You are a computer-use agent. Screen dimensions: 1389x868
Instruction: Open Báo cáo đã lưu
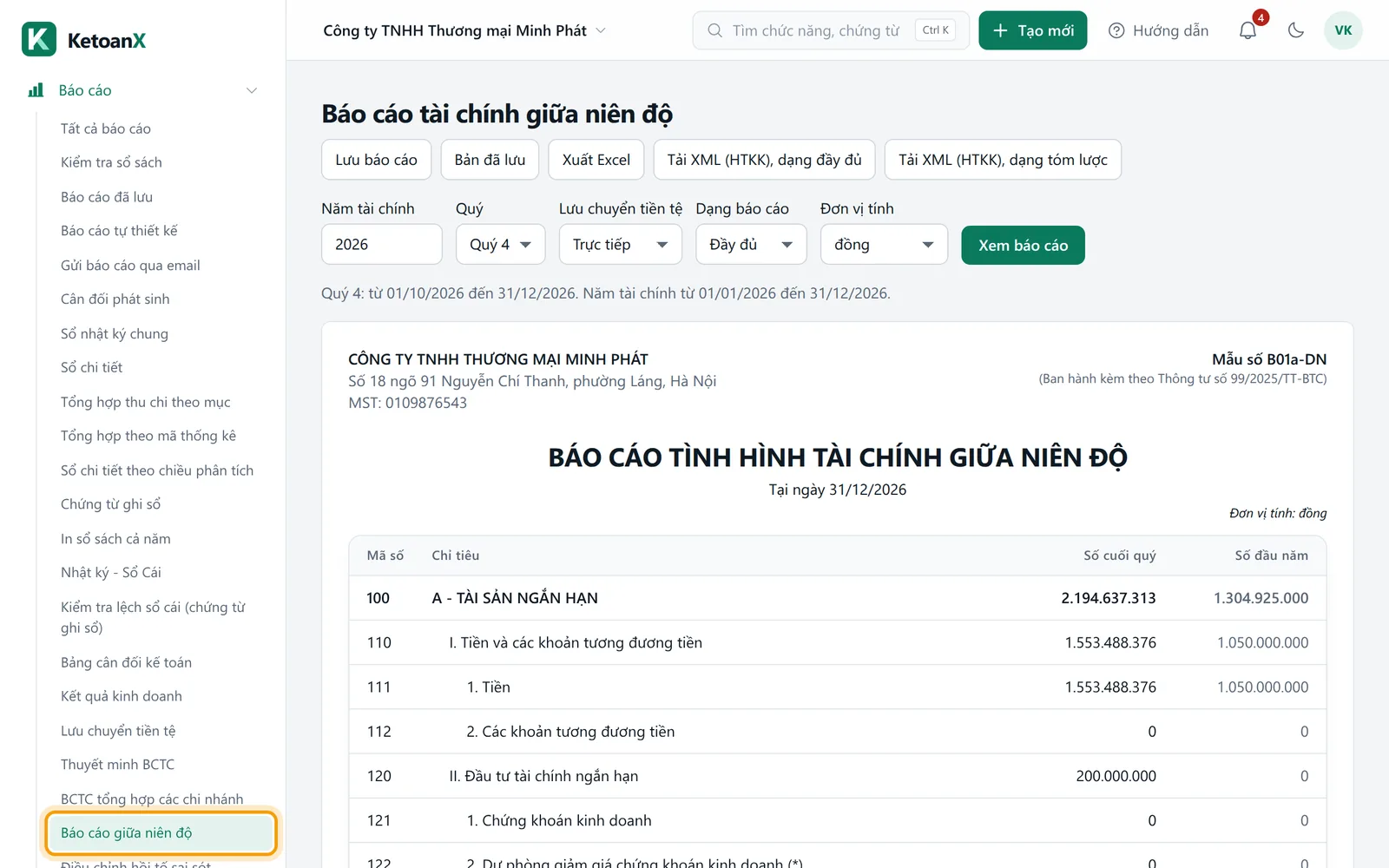tap(107, 197)
